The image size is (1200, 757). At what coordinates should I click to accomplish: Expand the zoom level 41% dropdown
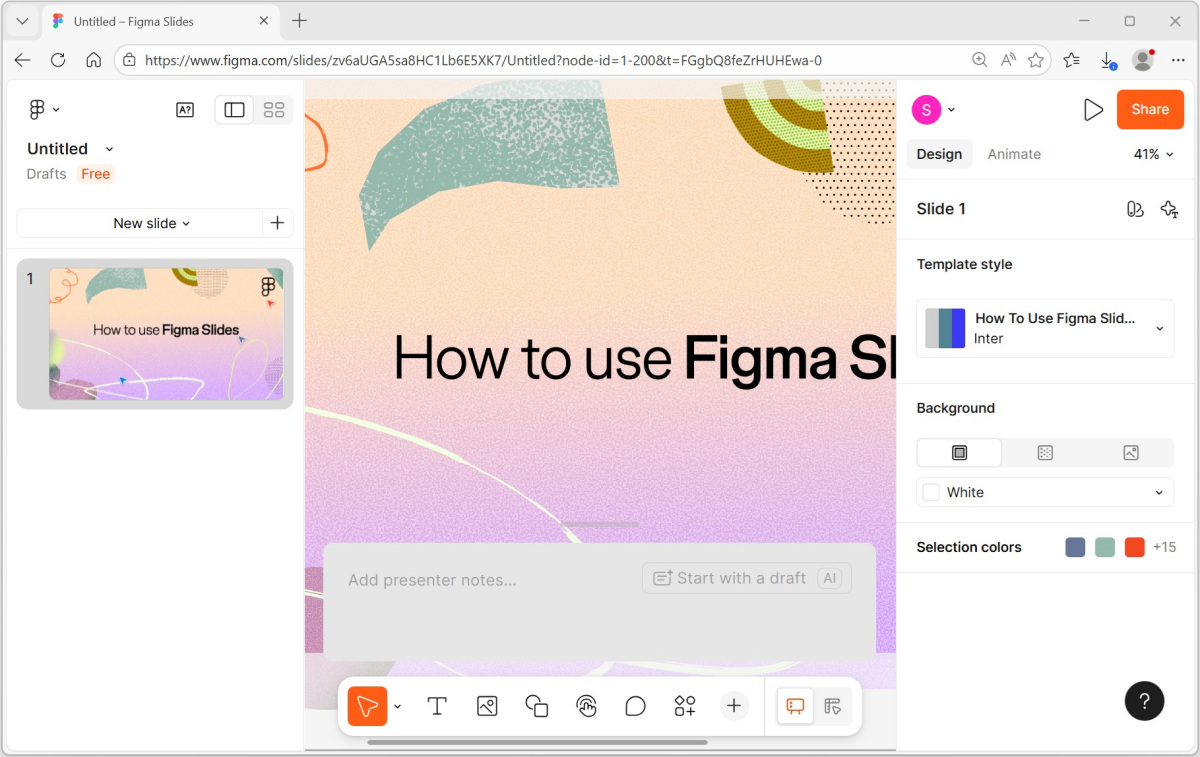click(x=1153, y=154)
